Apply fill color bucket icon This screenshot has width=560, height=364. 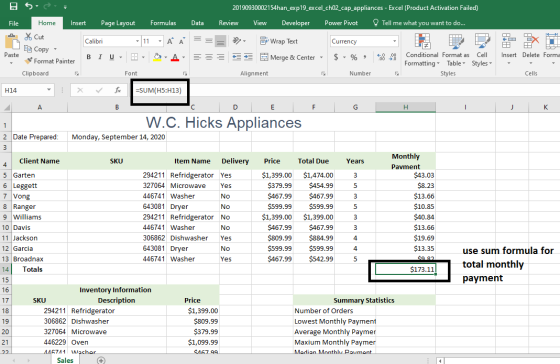point(157,57)
